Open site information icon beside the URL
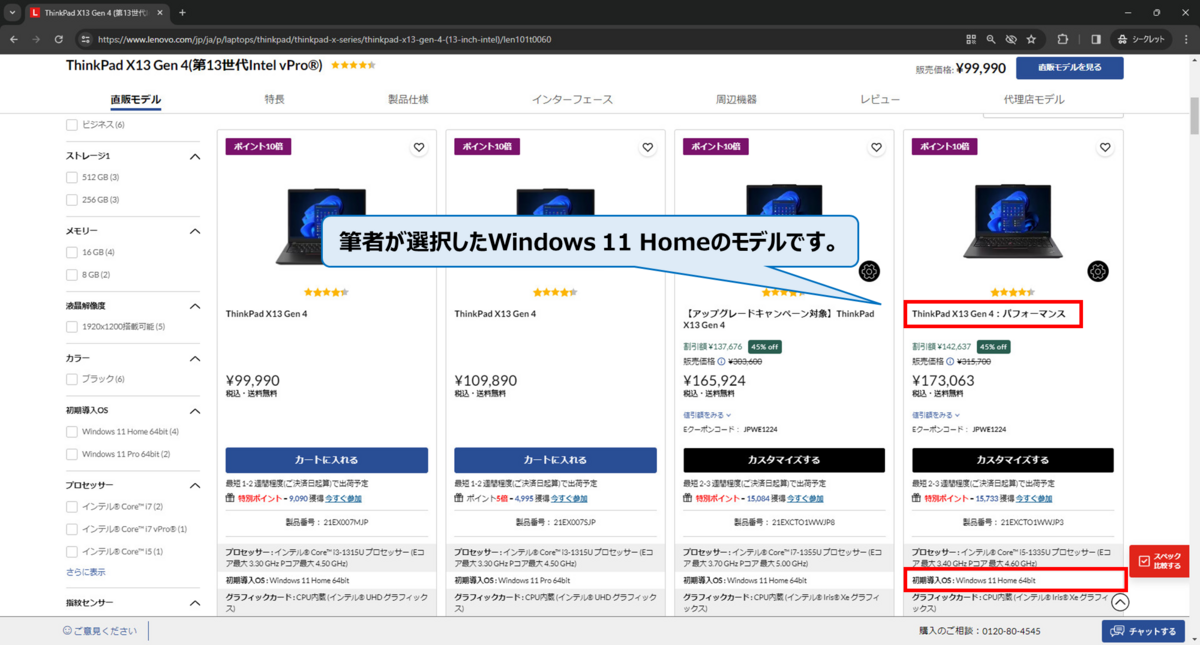Viewport: 1200px width, 645px height. 85,39
